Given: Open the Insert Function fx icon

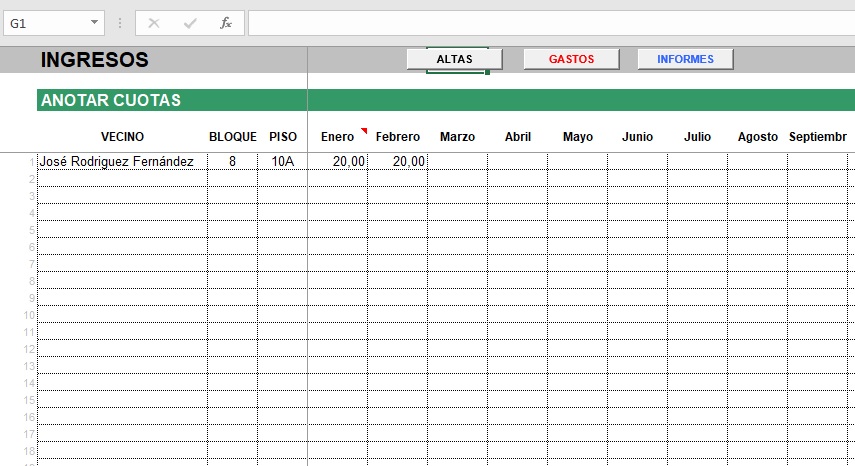Looking at the screenshot, I should pos(226,23).
